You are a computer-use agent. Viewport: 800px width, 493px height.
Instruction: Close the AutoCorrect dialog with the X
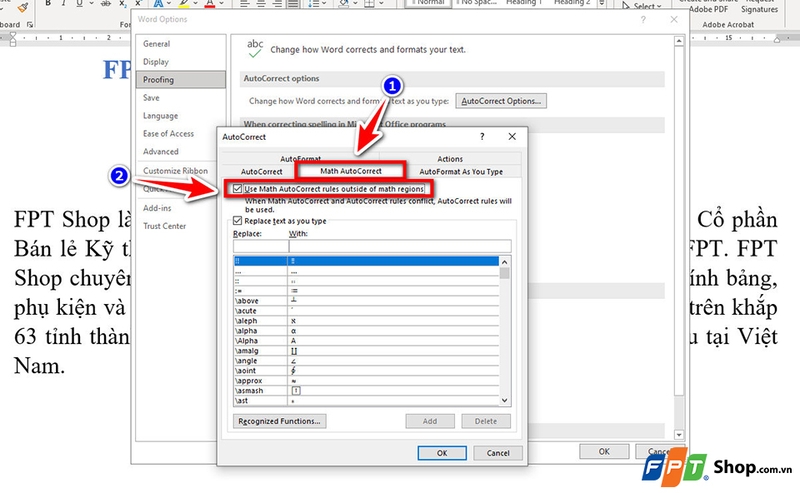click(x=511, y=135)
